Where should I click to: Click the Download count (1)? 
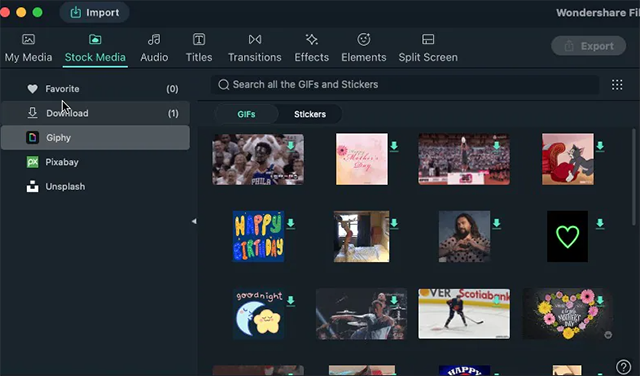point(173,113)
